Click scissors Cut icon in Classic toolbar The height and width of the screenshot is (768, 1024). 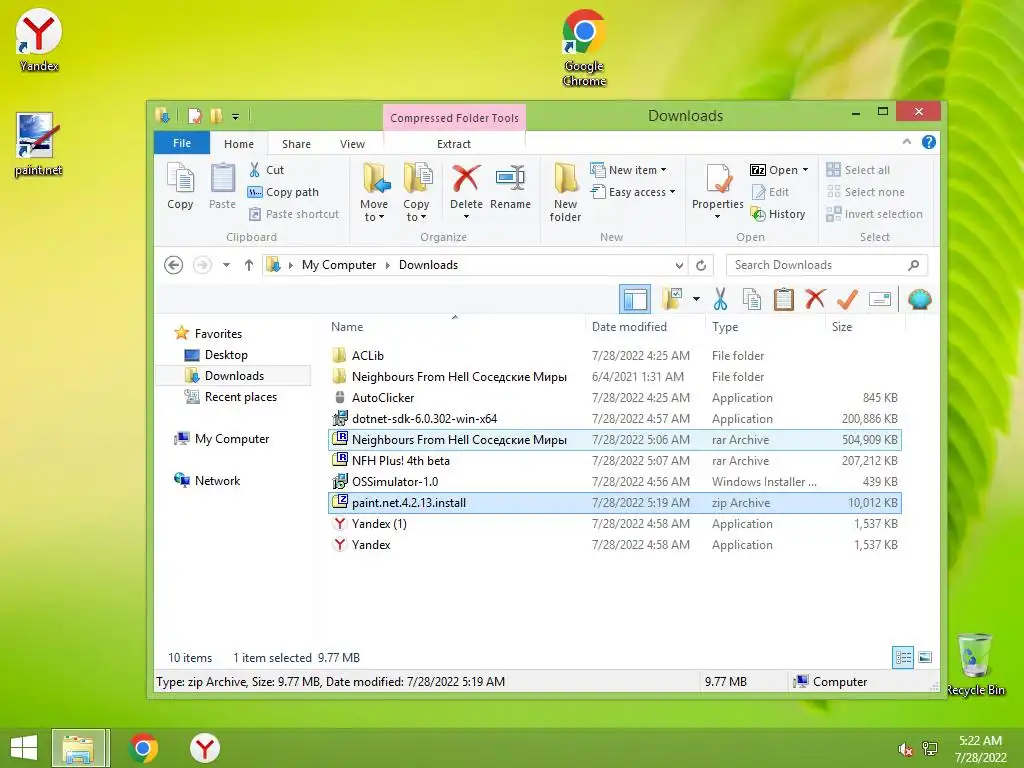[x=720, y=300]
